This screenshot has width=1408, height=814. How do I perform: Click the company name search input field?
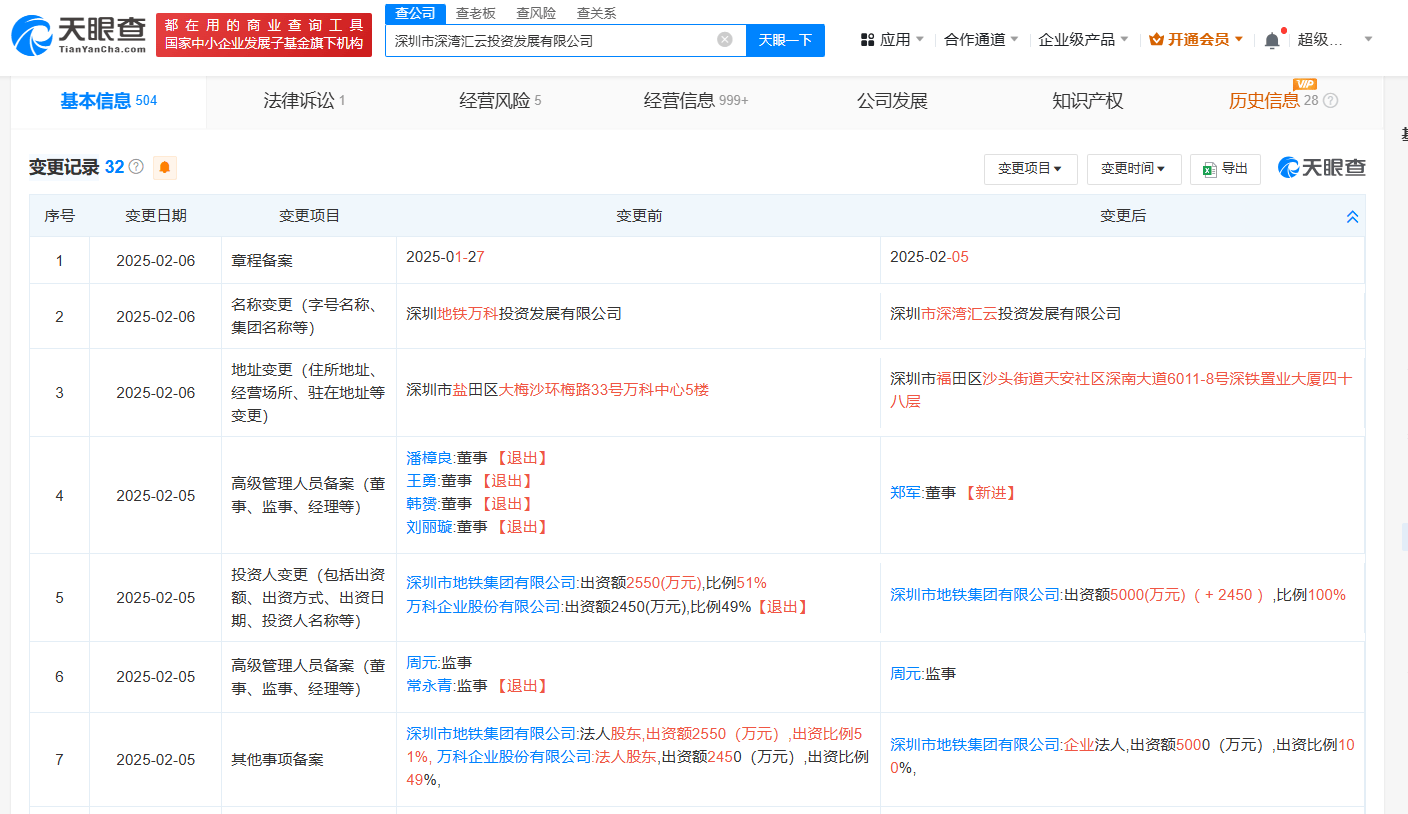[x=550, y=41]
